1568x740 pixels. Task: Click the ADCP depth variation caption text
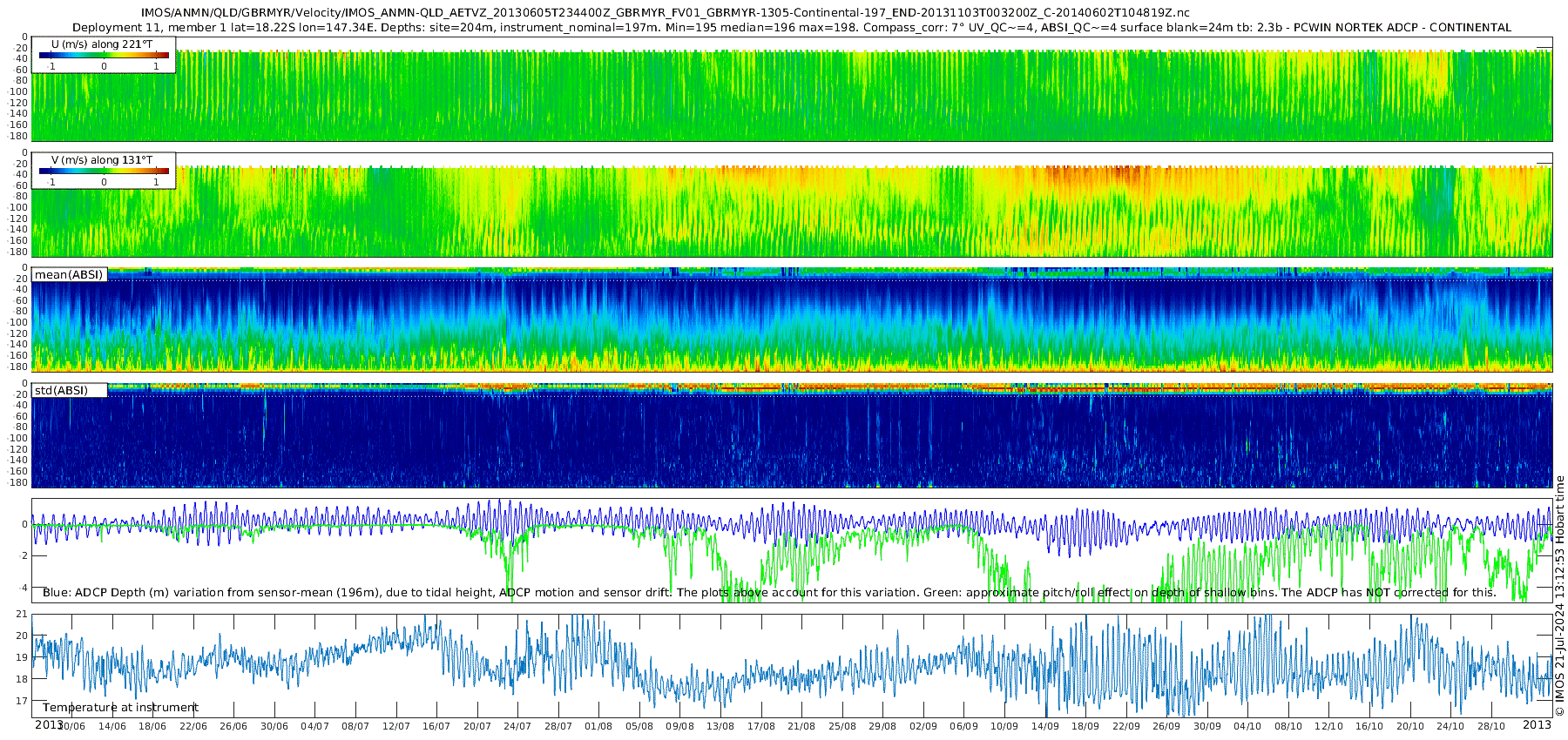[x=769, y=593]
